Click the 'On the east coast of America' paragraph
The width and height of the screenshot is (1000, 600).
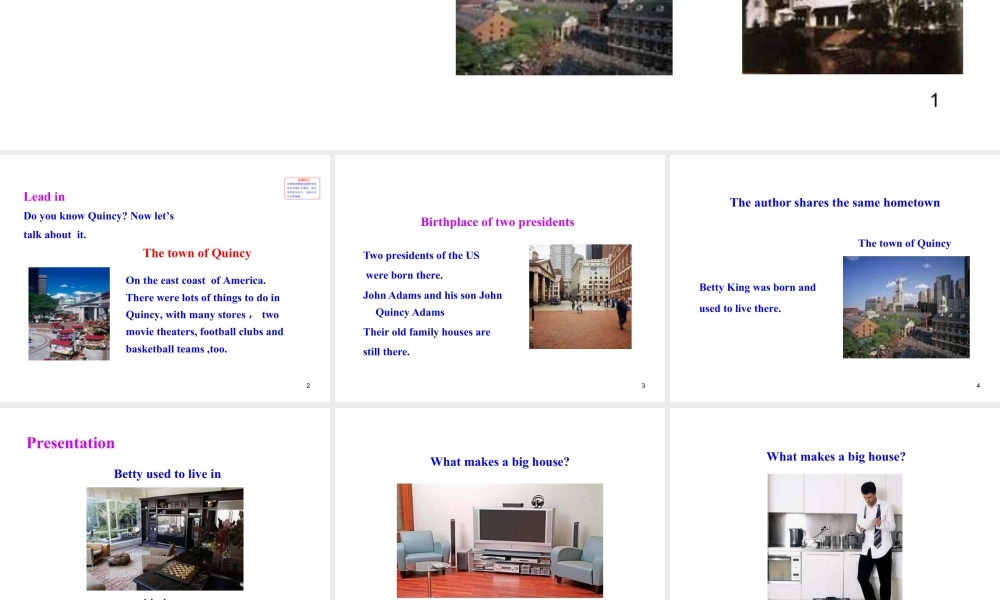click(x=204, y=315)
